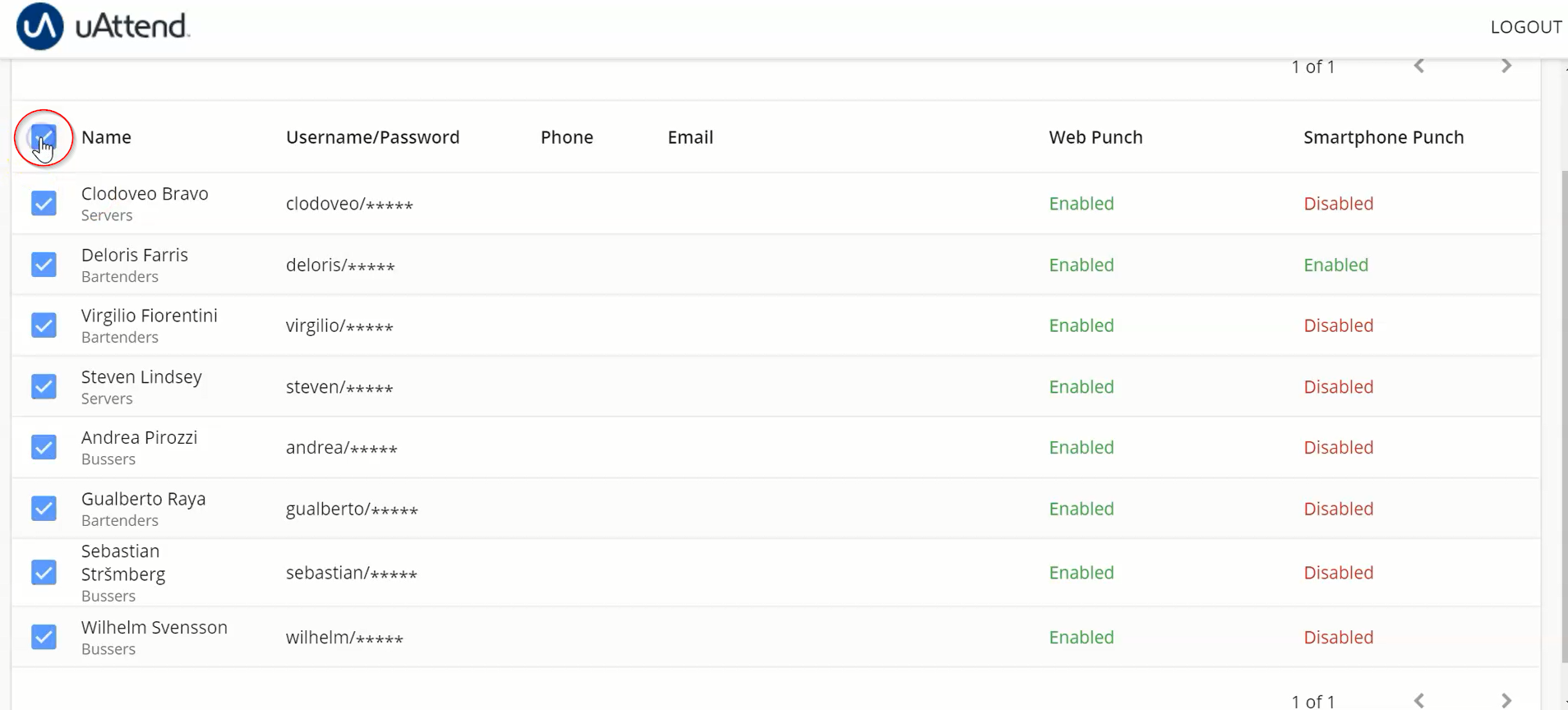
Task: Go to next page using top arrow
Action: (1506, 66)
